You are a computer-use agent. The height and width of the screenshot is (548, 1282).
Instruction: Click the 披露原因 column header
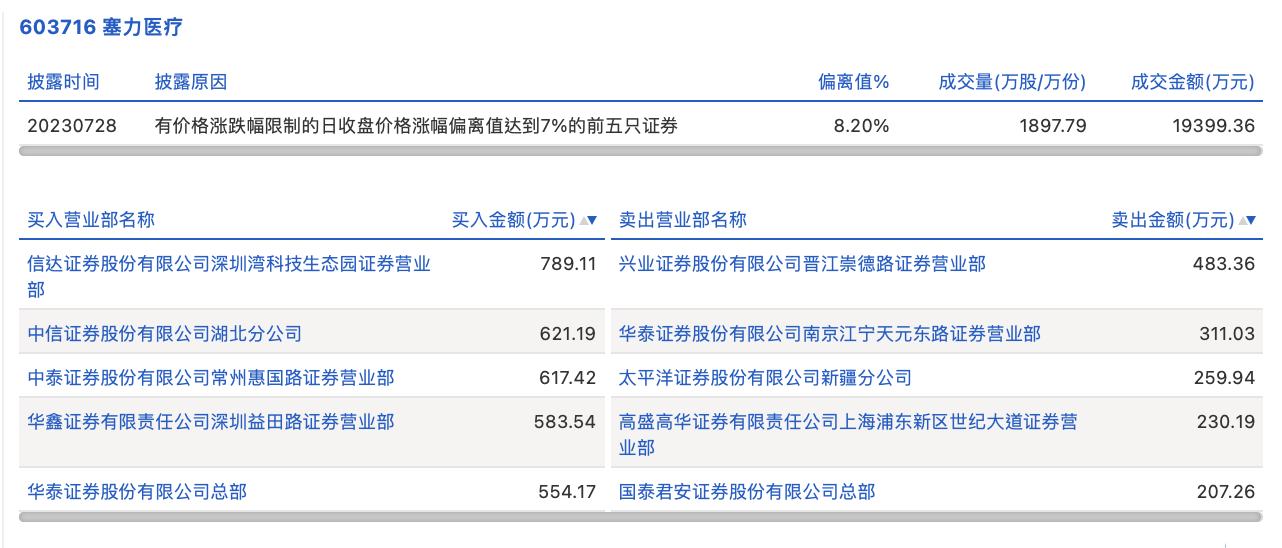(x=190, y=82)
